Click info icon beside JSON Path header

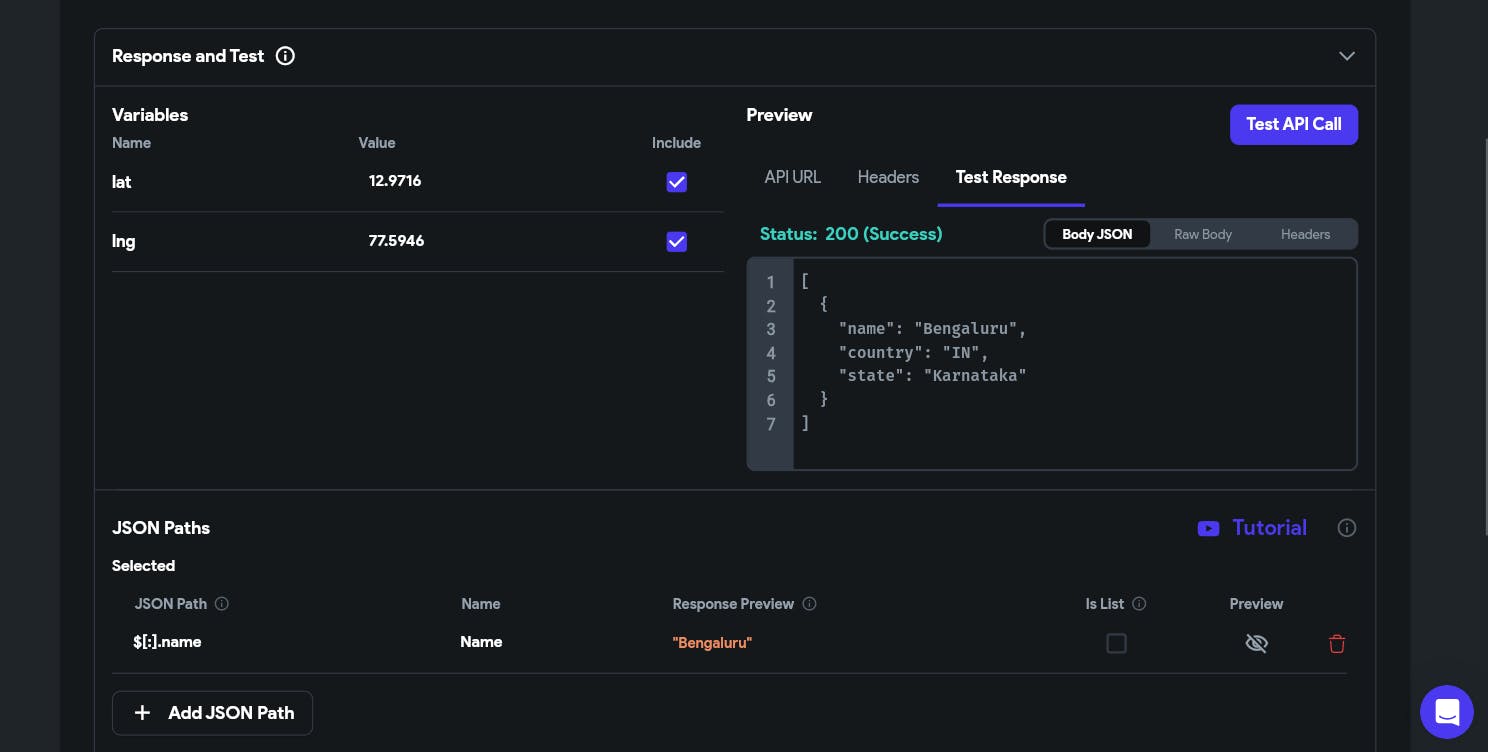(x=222, y=604)
